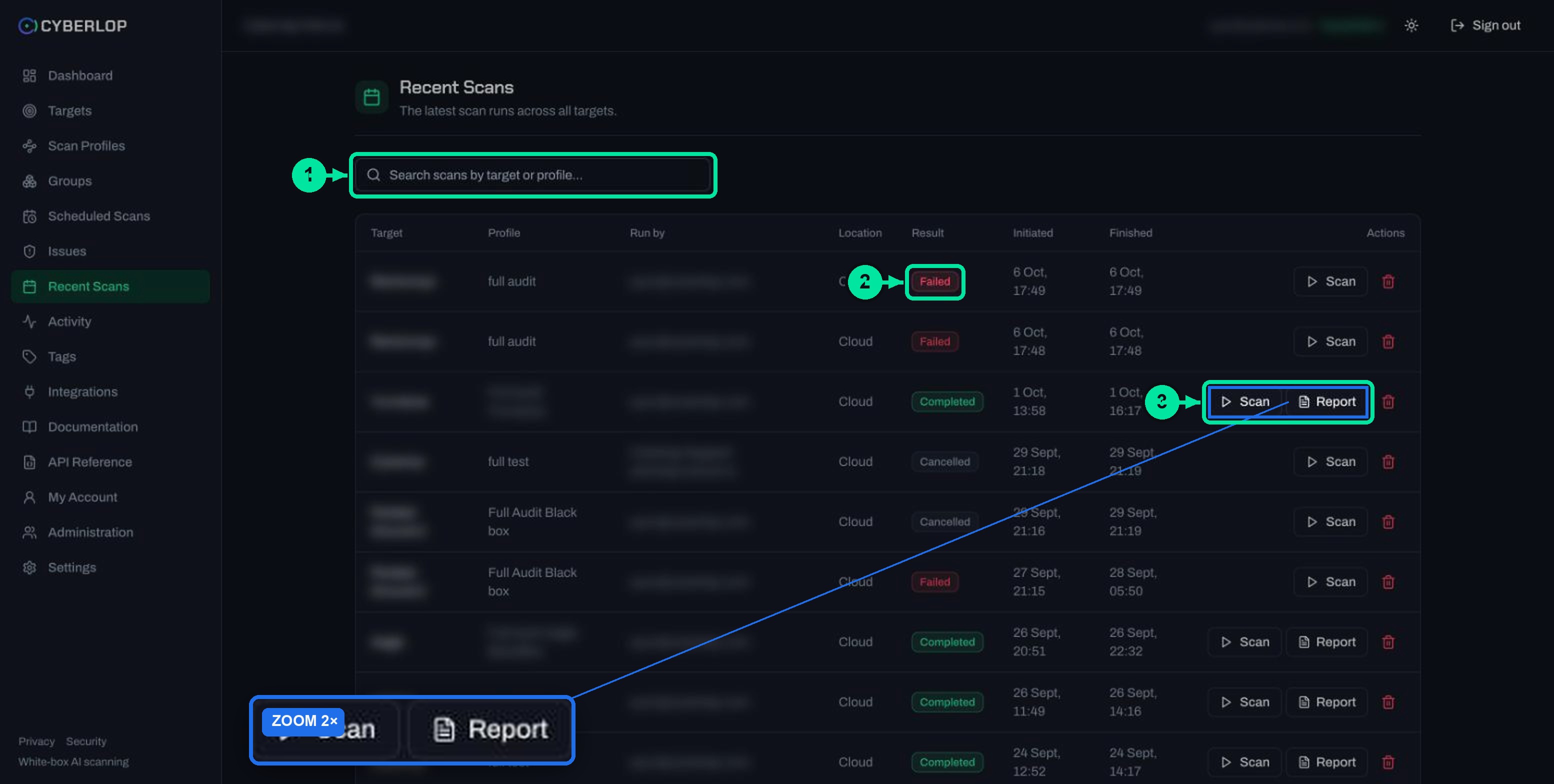Focus the search scans input field

(x=532, y=175)
